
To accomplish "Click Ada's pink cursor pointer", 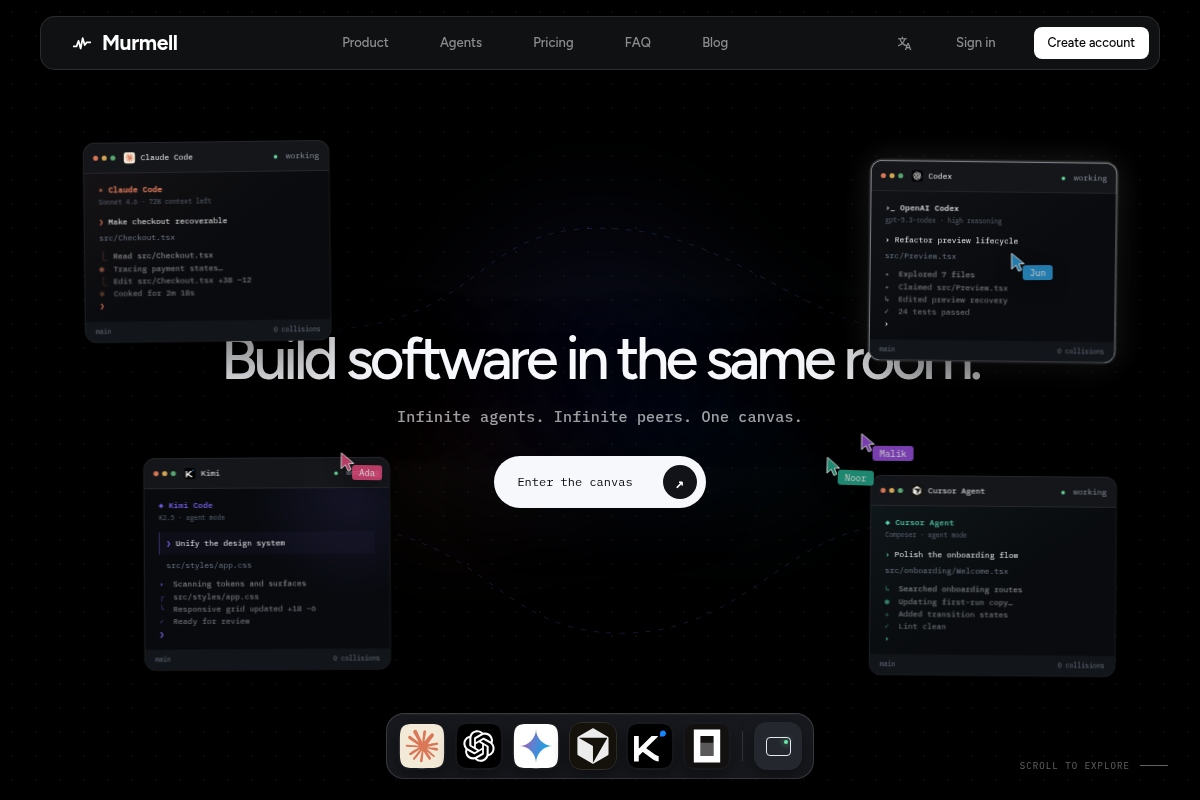I will pos(347,461).
